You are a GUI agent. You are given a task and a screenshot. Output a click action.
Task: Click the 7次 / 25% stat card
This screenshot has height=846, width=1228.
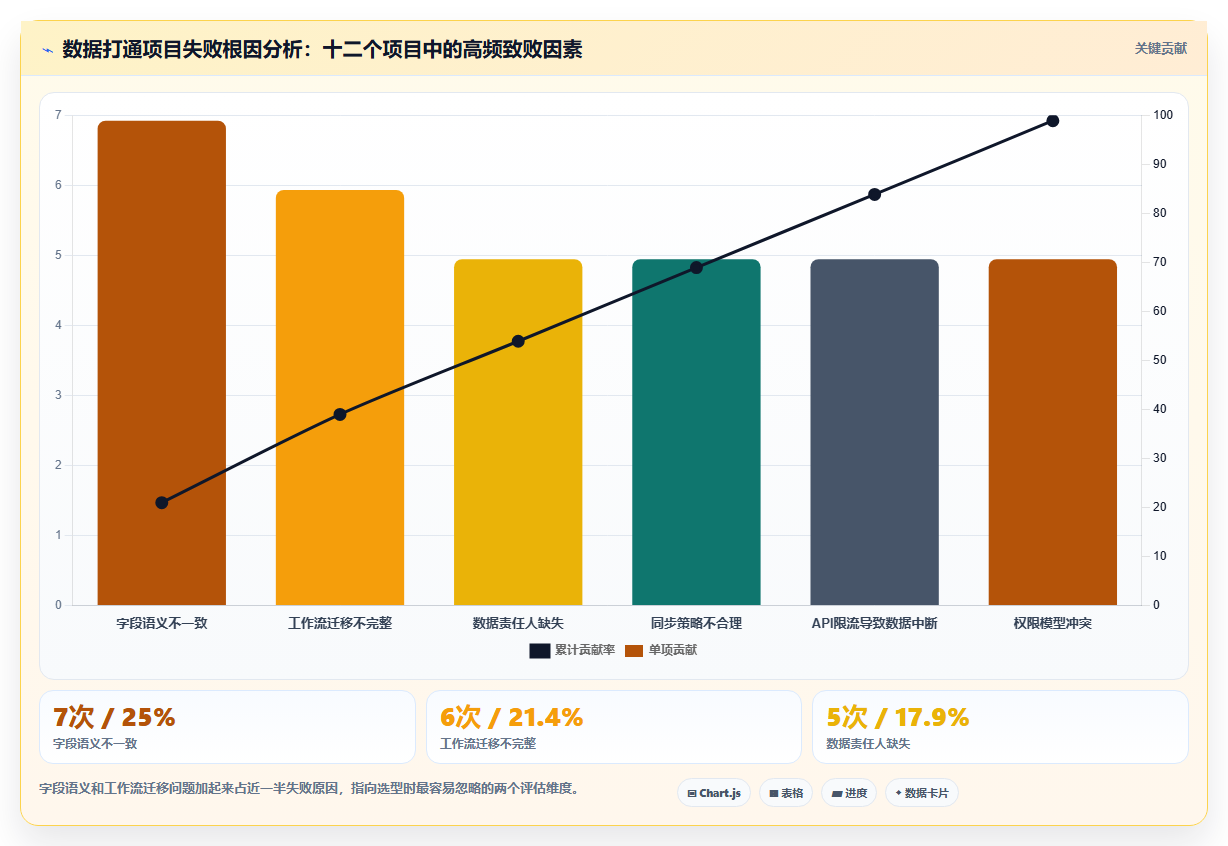point(227,727)
